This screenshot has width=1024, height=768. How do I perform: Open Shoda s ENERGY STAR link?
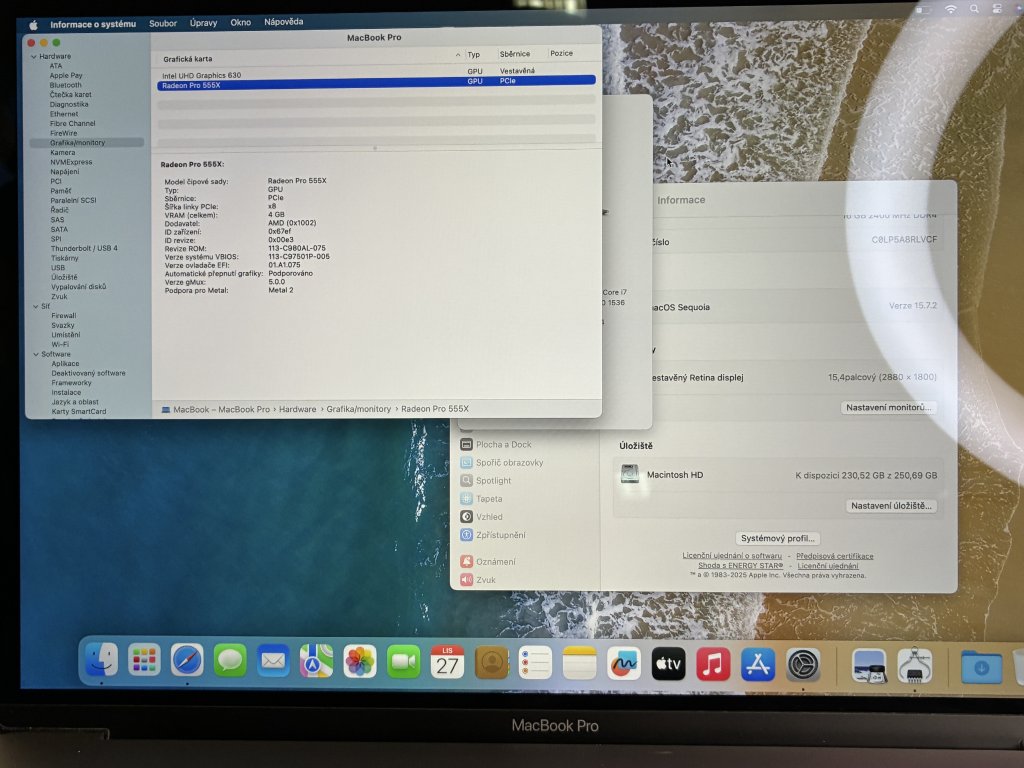740,566
